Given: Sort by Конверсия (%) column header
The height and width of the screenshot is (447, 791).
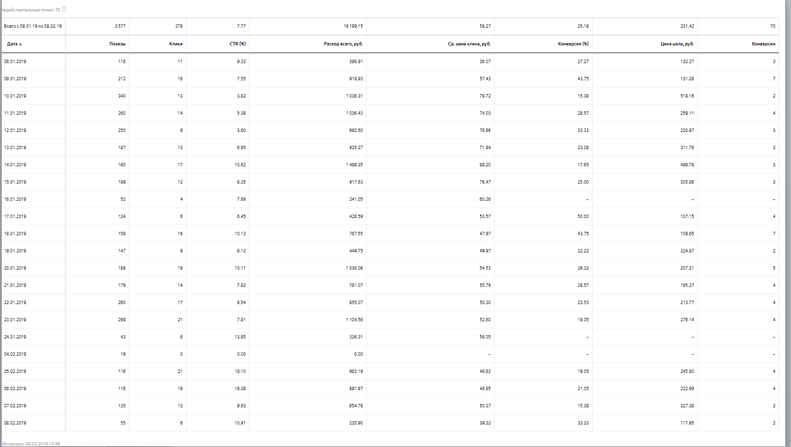Looking at the screenshot, I should tap(574, 44).
